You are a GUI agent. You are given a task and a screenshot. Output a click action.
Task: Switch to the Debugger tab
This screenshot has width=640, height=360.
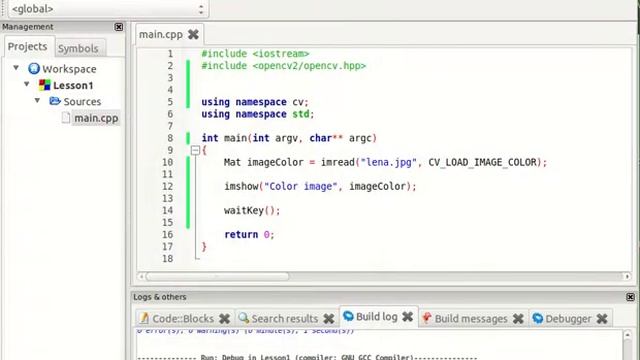pos(568,319)
